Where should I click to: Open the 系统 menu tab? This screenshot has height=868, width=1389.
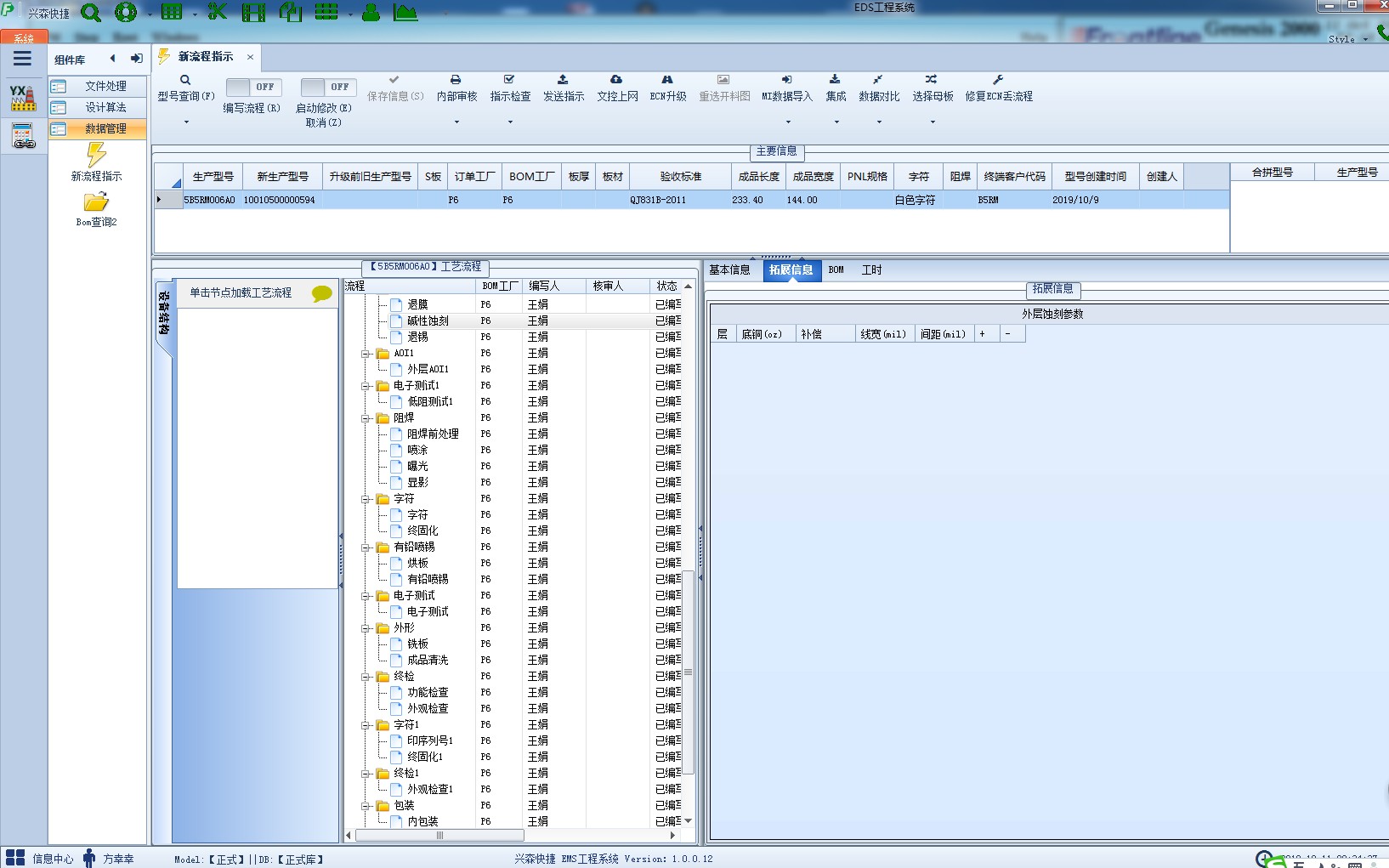[x=23, y=38]
